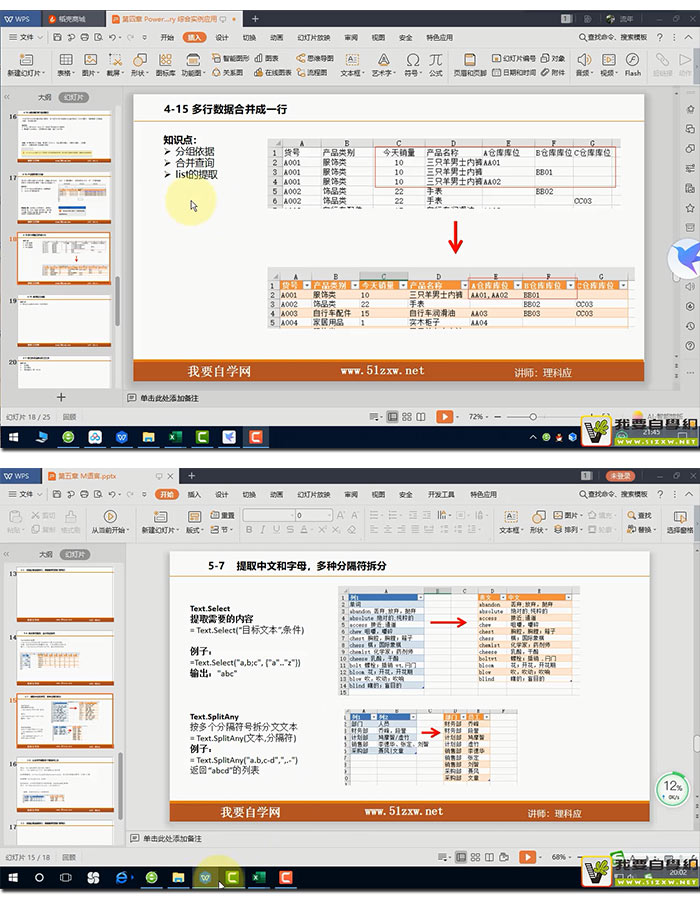Viewport: 700px width, 901px height.
Task: Click the 未登录 login button
Action: [x=620, y=476]
